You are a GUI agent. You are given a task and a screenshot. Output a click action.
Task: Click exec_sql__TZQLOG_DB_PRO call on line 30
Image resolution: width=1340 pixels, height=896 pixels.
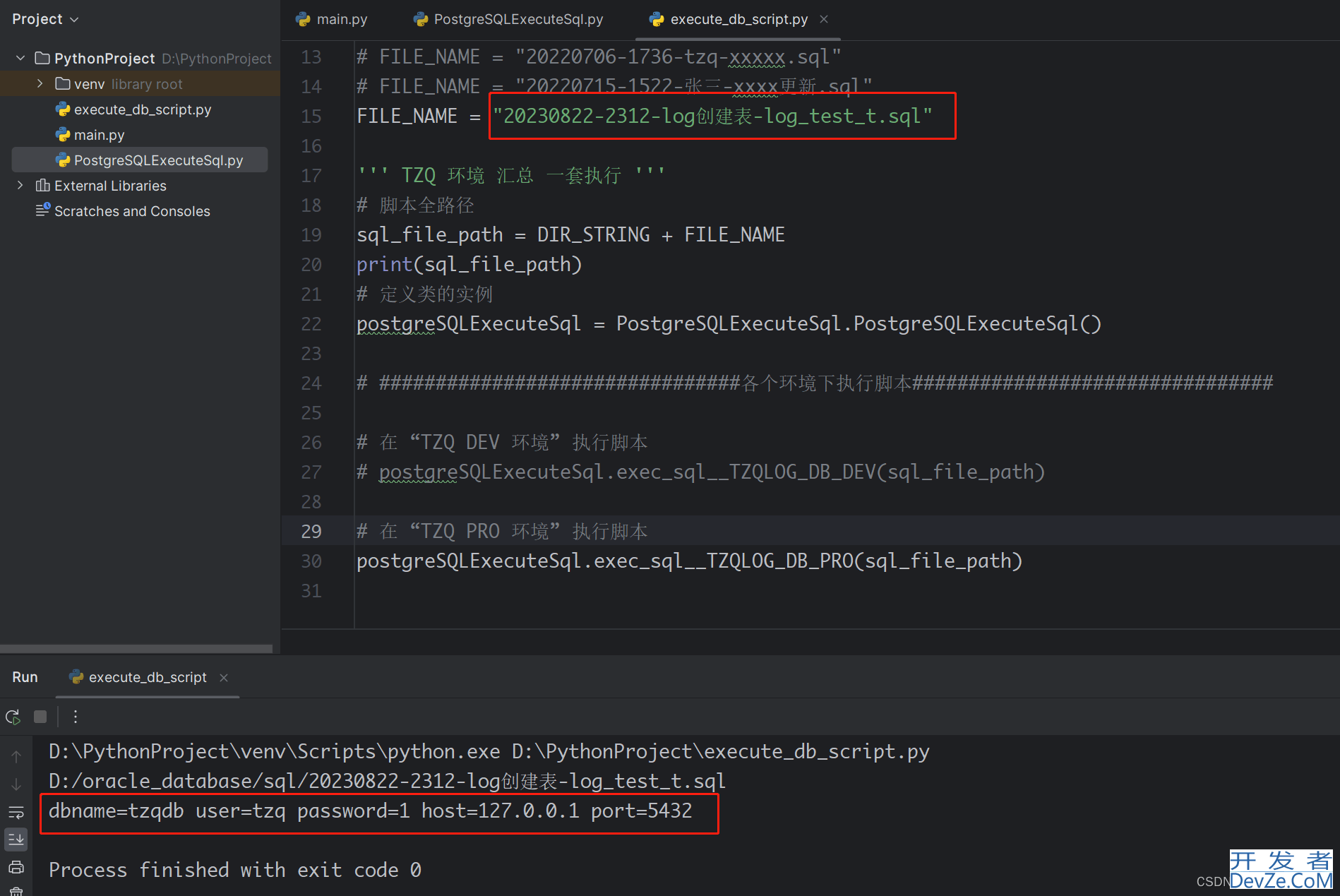[x=689, y=561]
